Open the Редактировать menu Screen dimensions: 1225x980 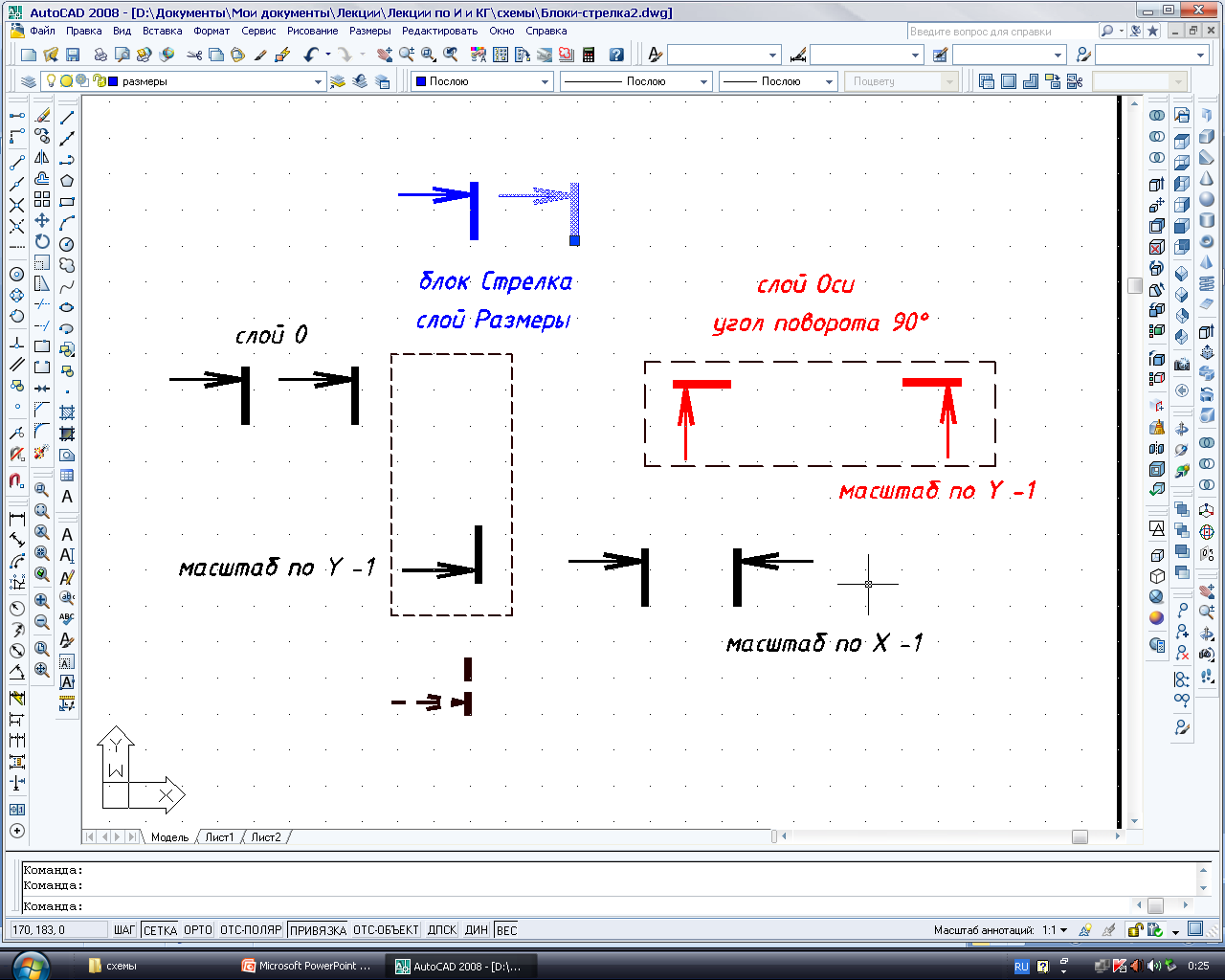[439, 31]
